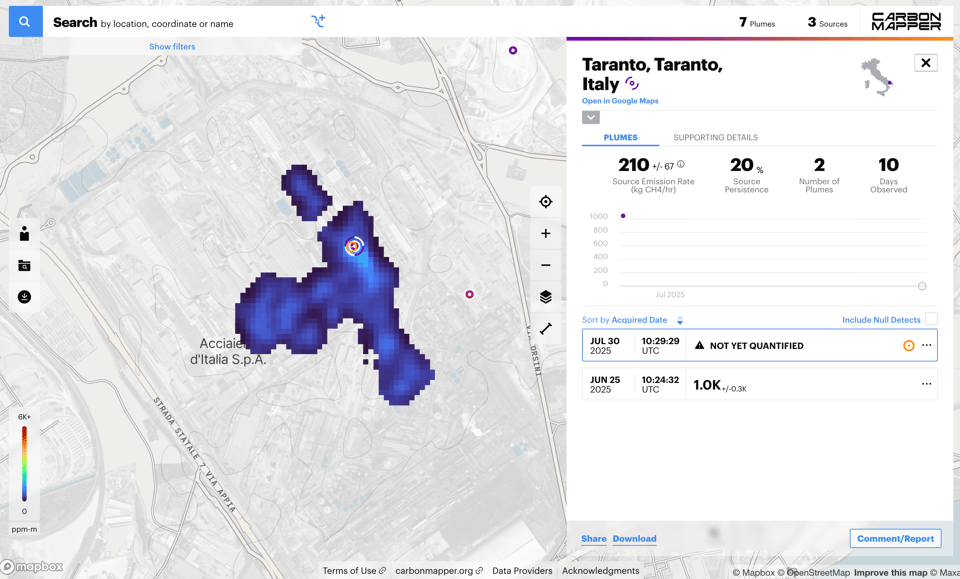Screen dimensions: 960x579
Task: Click the circular download icon on left sidebar
Action: pos(24,297)
